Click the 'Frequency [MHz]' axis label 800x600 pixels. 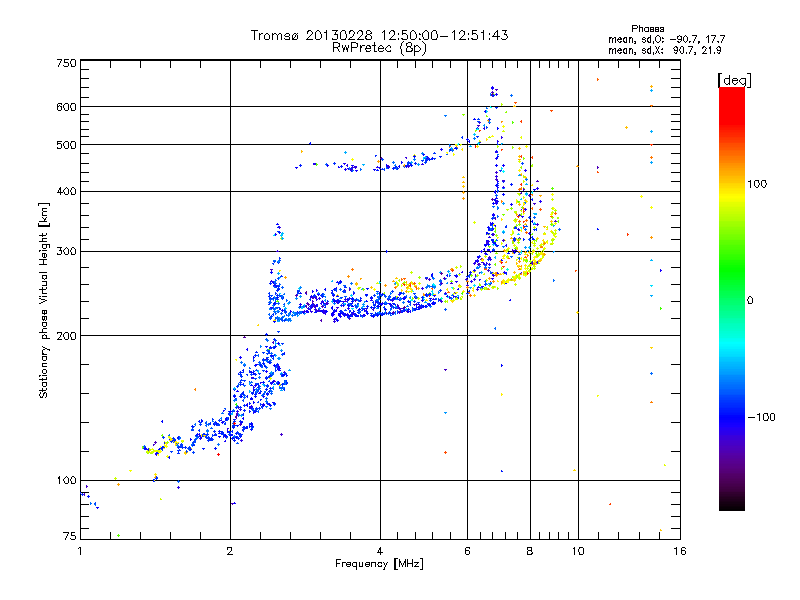tap(379, 564)
